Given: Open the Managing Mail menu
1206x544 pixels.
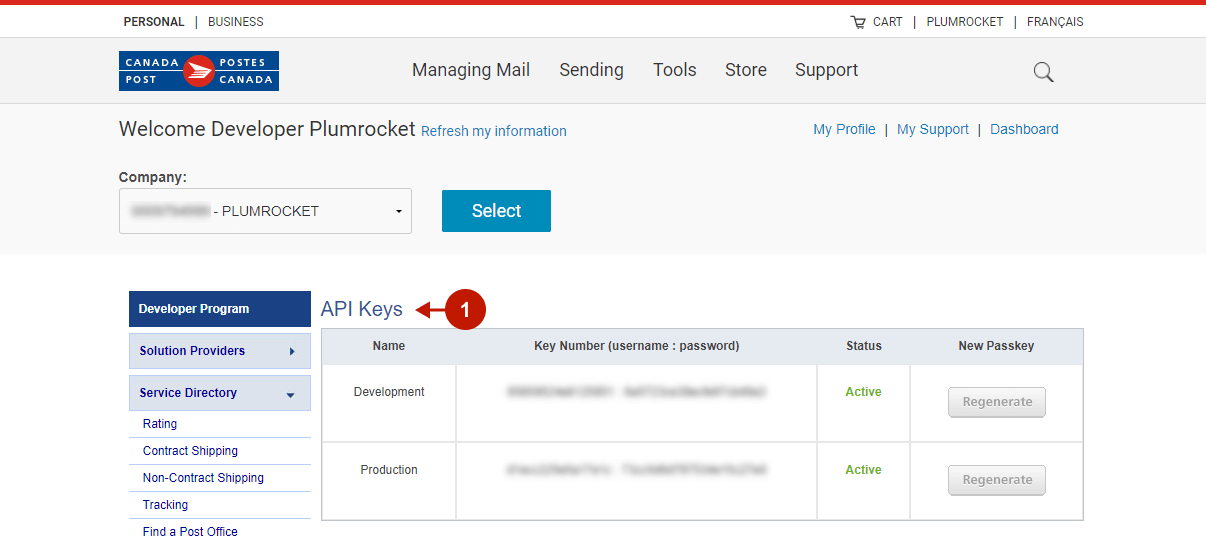Looking at the screenshot, I should coord(471,70).
